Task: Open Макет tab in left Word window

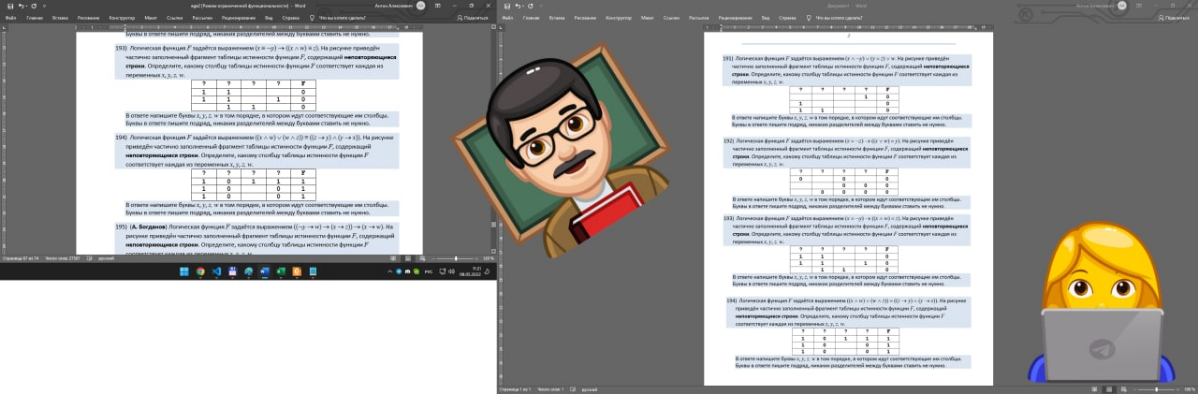Action: 151,18
